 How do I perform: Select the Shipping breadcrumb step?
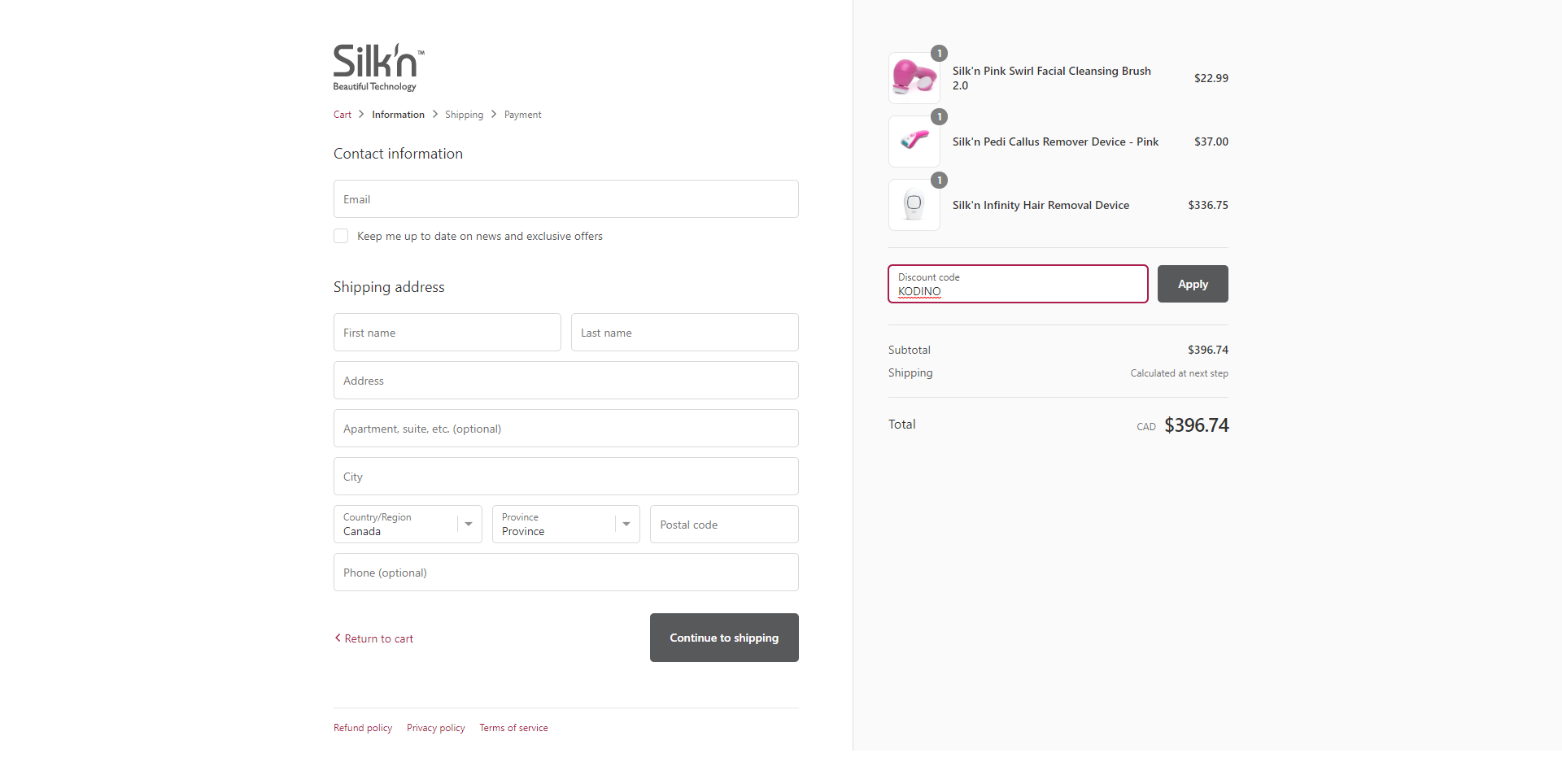[x=464, y=115]
